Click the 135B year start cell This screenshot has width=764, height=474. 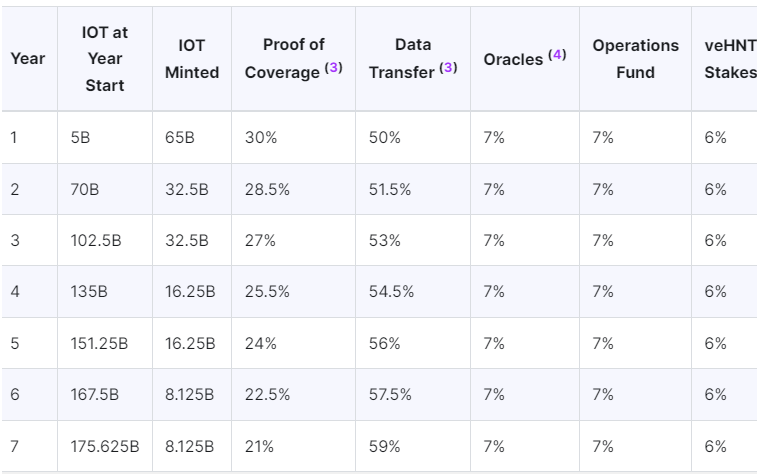pos(90,292)
